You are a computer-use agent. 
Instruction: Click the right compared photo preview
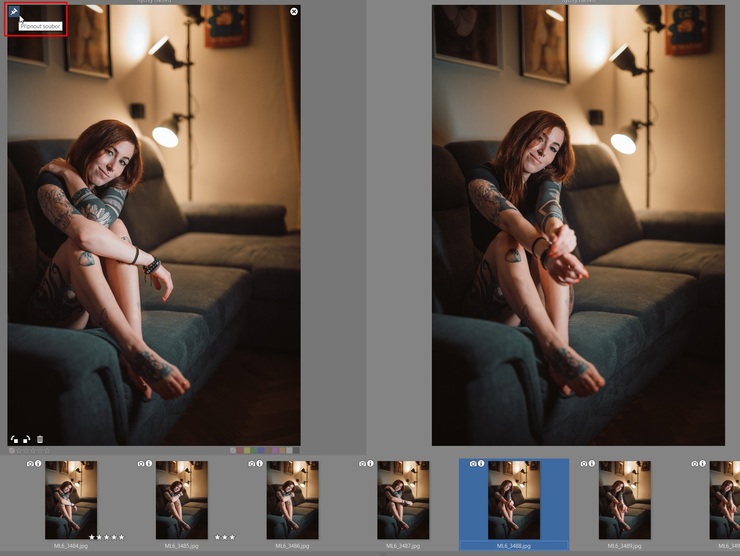(578, 225)
